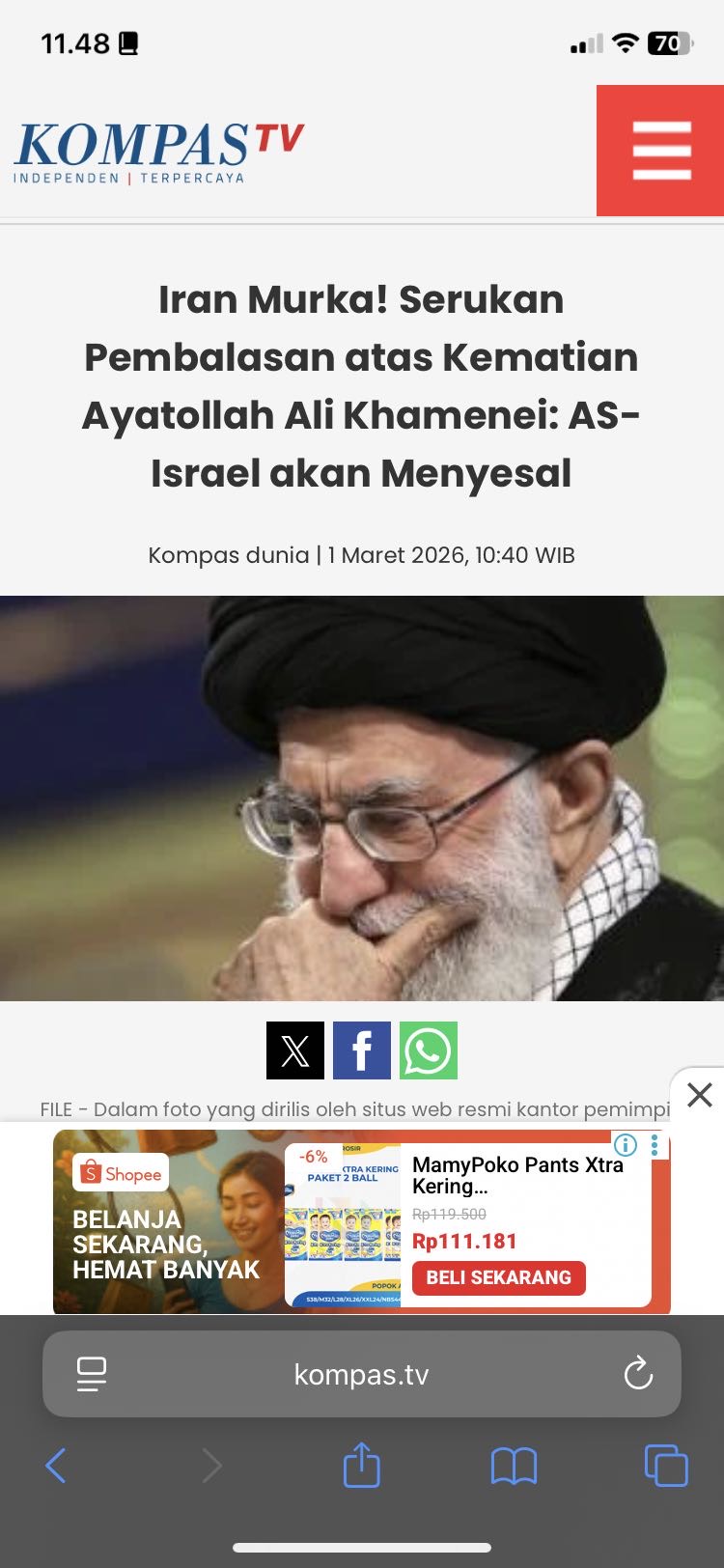The height and width of the screenshot is (1568, 724).
Task: Tap the Shopee logo in ad
Action: point(121,1173)
